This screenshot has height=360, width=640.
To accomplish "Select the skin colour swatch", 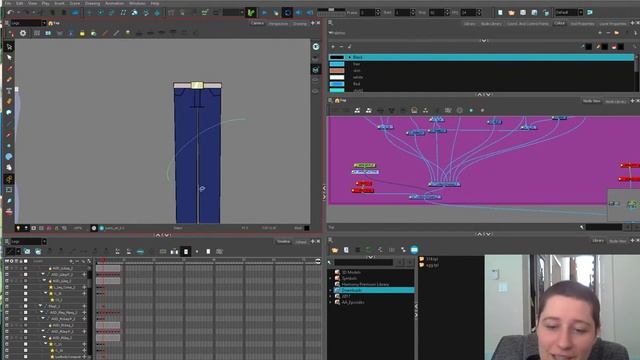I will tap(337, 71).
